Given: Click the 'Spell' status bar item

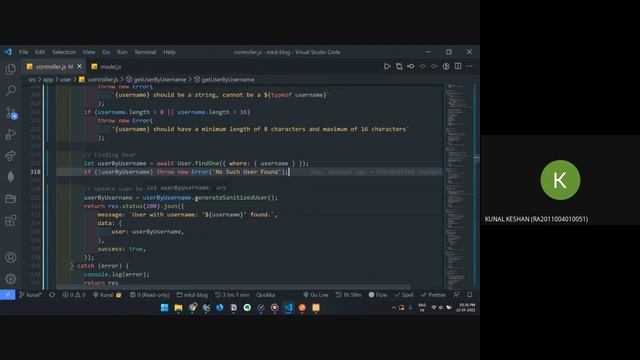Looking at the screenshot, I should click(x=404, y=295).
